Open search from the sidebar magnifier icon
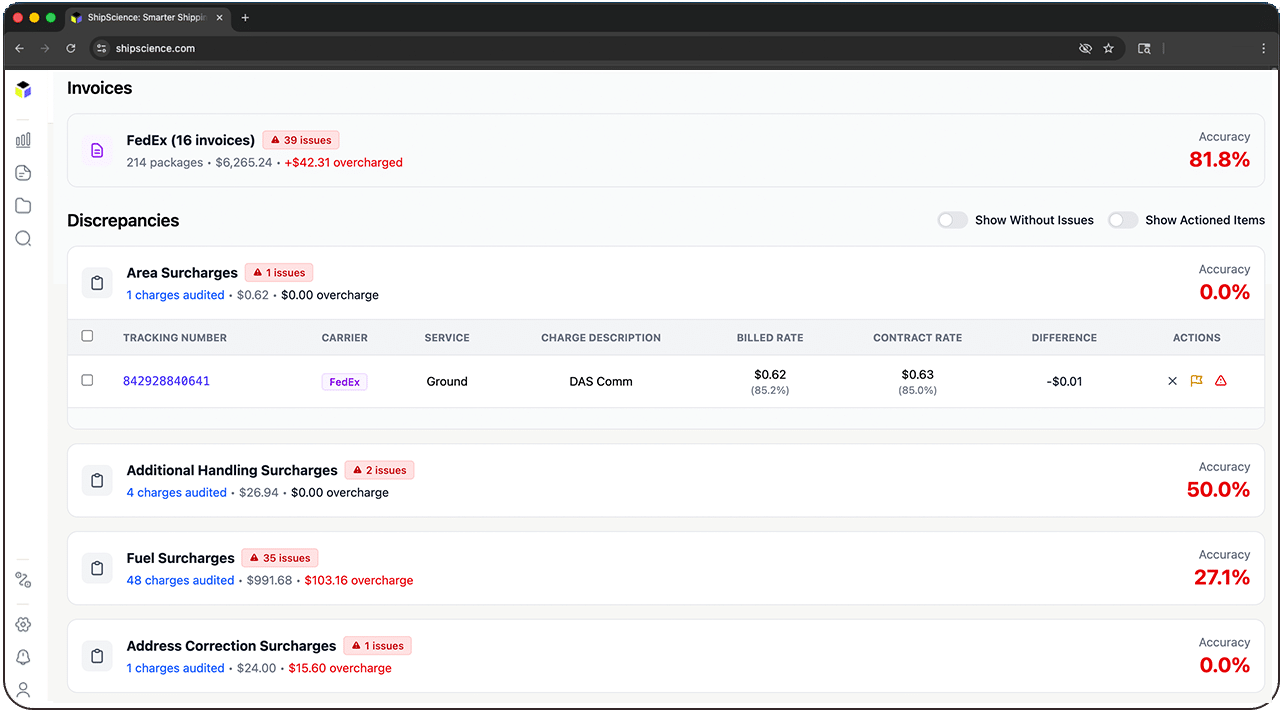The height and width of the screenshot is (711, 1282). click(x=23, y=238)
